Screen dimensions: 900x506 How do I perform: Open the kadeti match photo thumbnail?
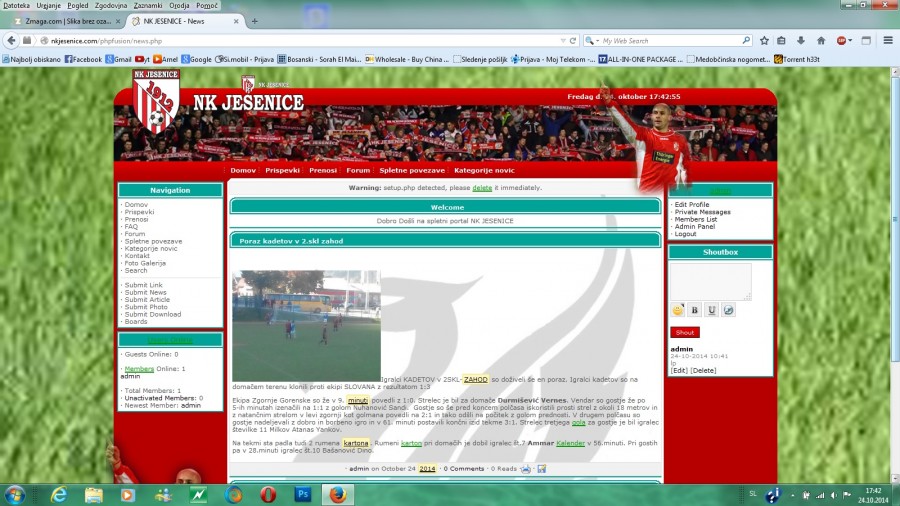point(306,325)
